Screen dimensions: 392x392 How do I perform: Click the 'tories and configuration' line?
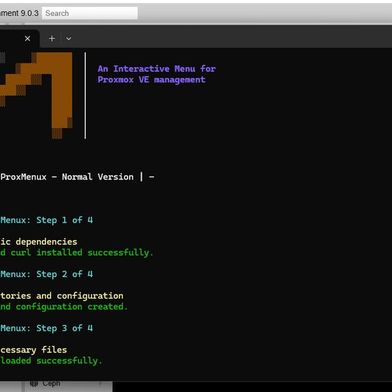(x=62, y=296)
